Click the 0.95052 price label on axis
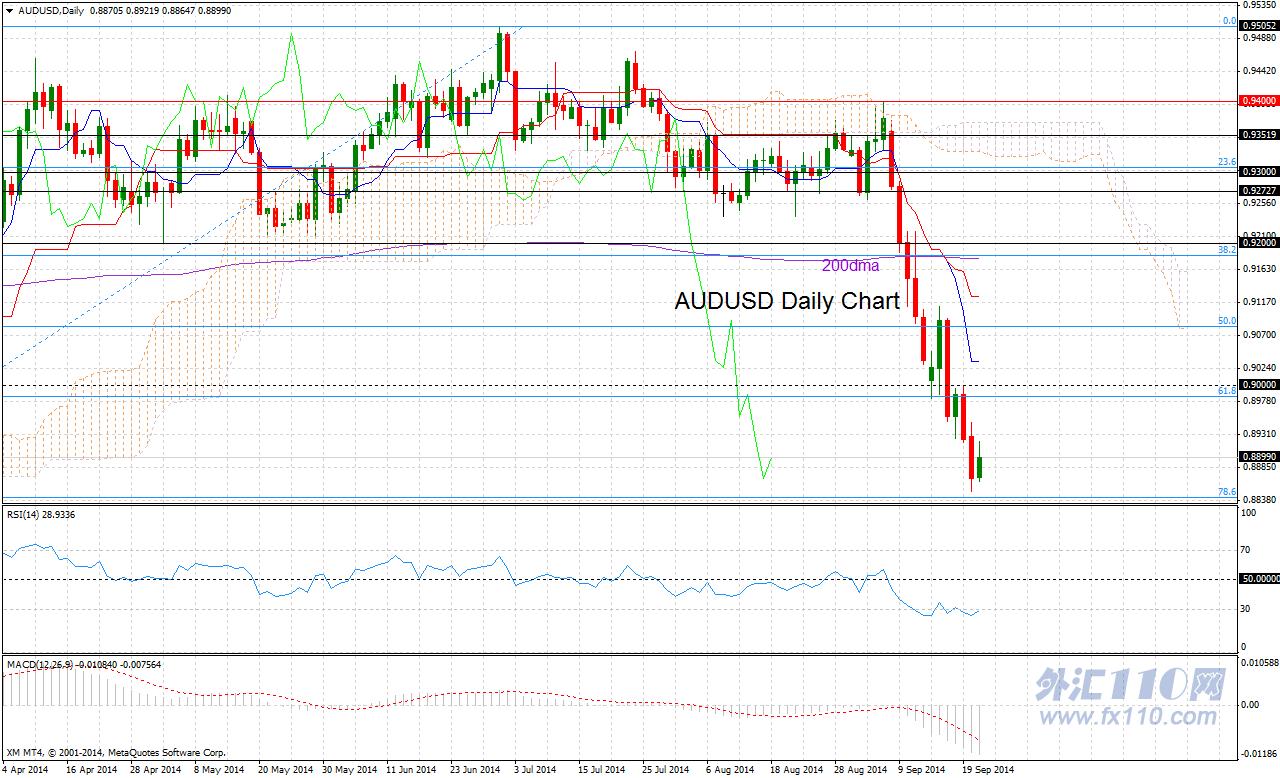Viewport: 1280px width, 778px height. [1257, 26]
